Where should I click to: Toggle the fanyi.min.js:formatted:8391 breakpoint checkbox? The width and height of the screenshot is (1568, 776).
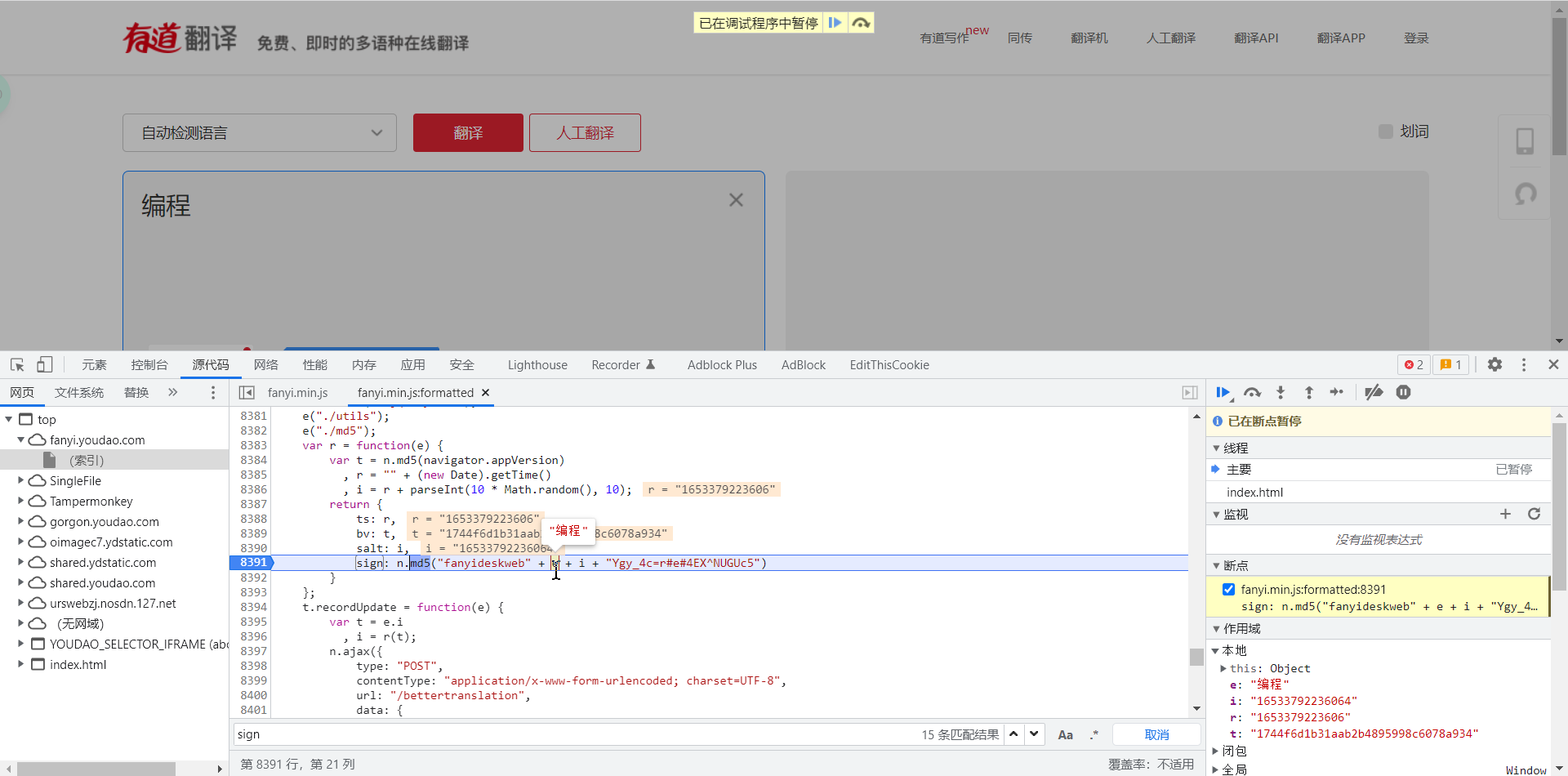1228,589
